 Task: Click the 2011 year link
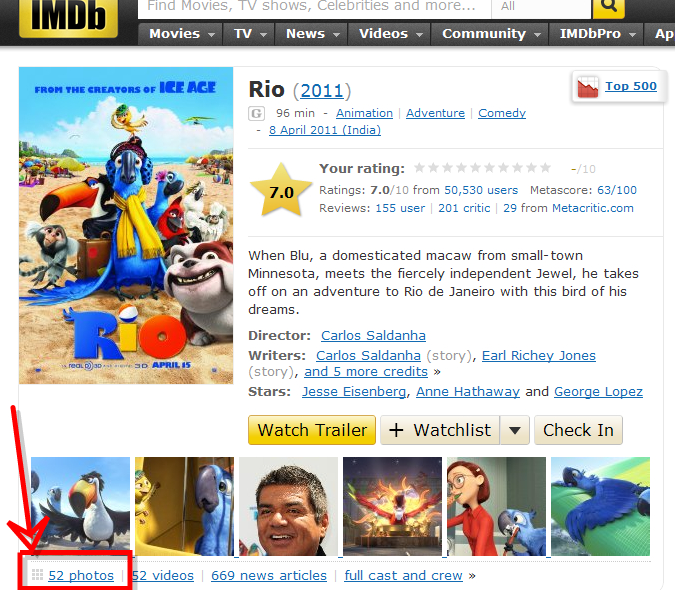point(322,91)
